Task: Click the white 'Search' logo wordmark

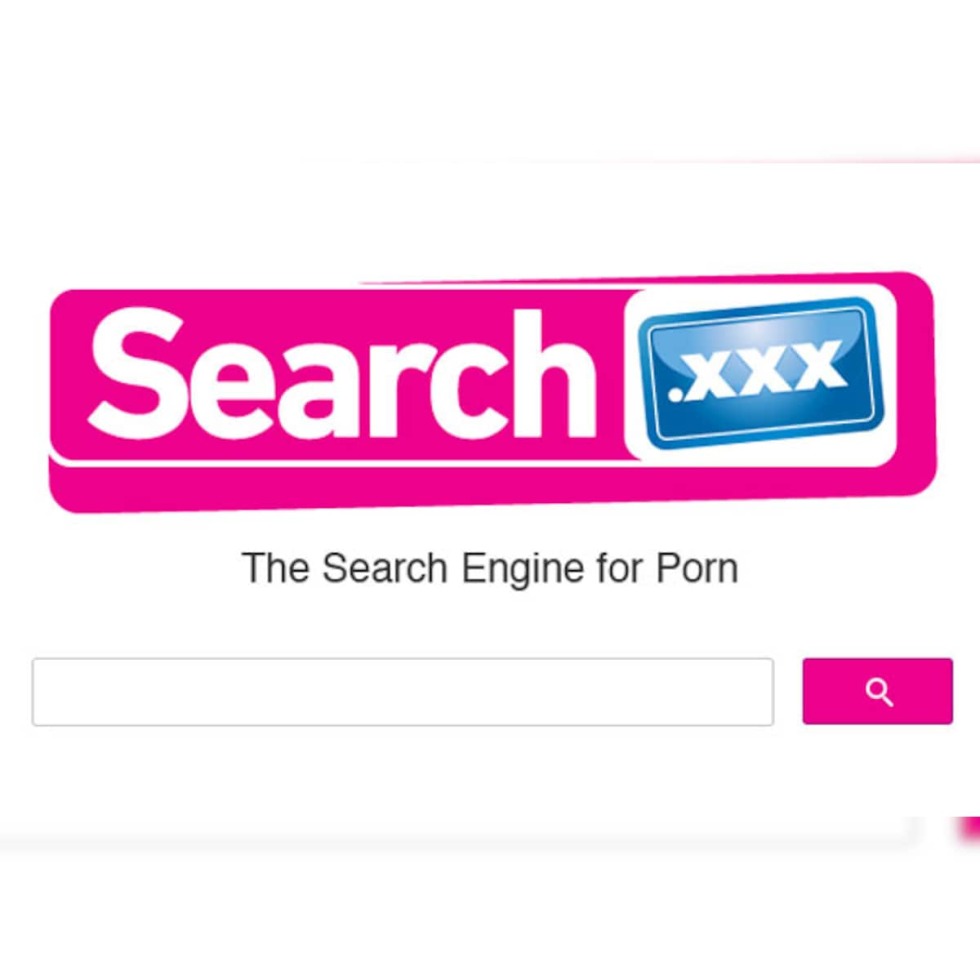Action: click(342, 374)
